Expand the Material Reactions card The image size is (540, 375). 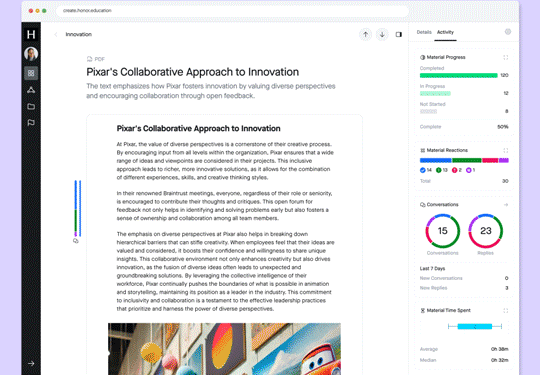(506, 150)
